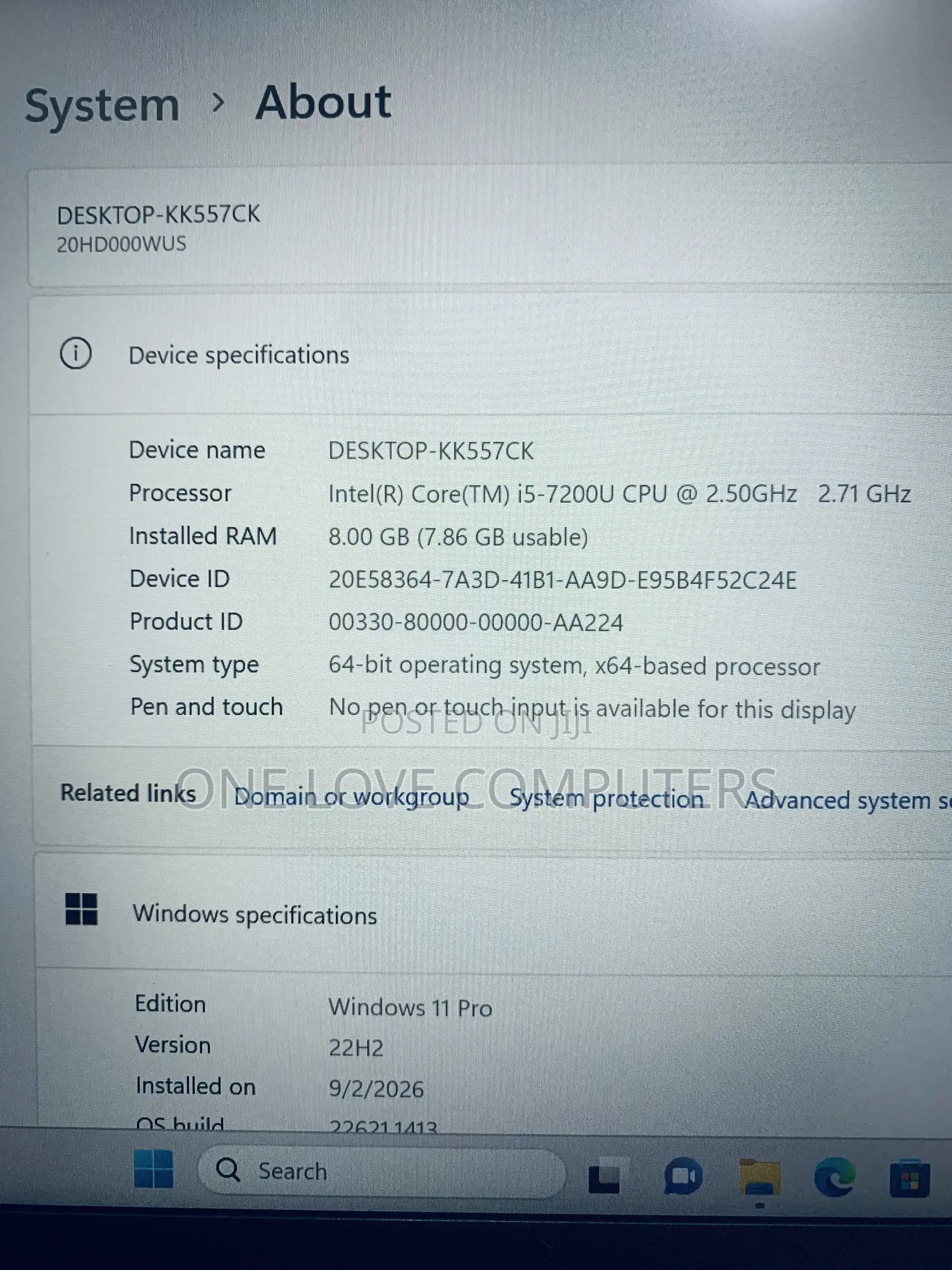
Task: Click the Pen and touch label
Action: pos(206,707)
